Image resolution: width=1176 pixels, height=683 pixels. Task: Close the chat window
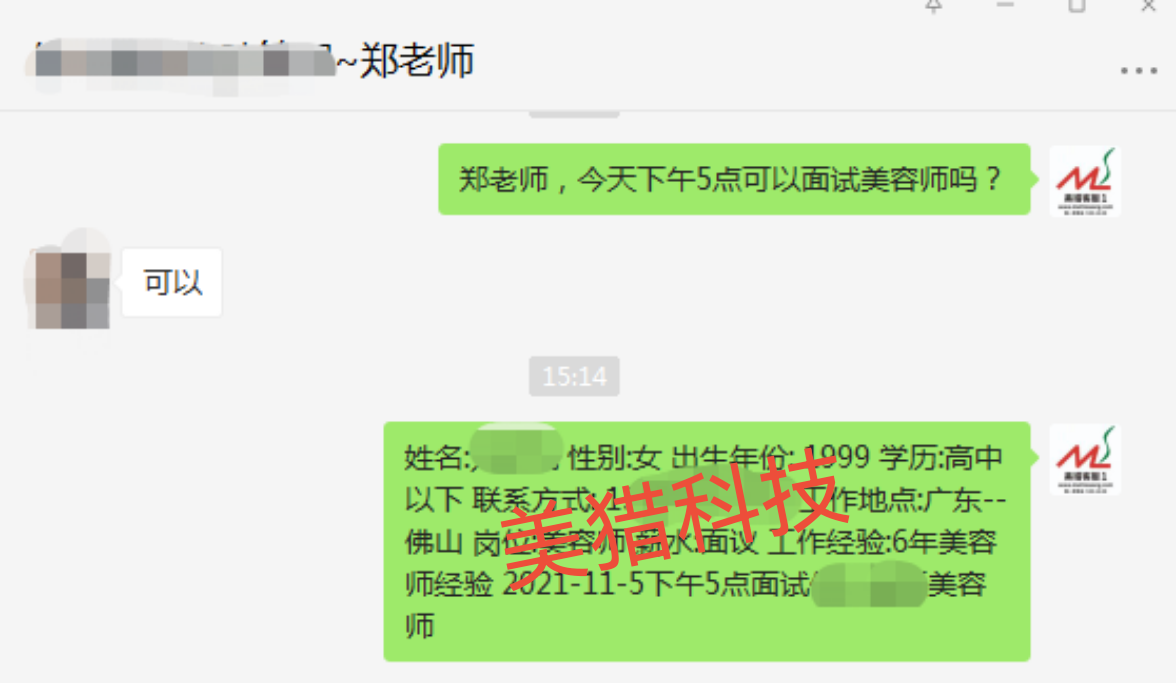[1148, 6]
